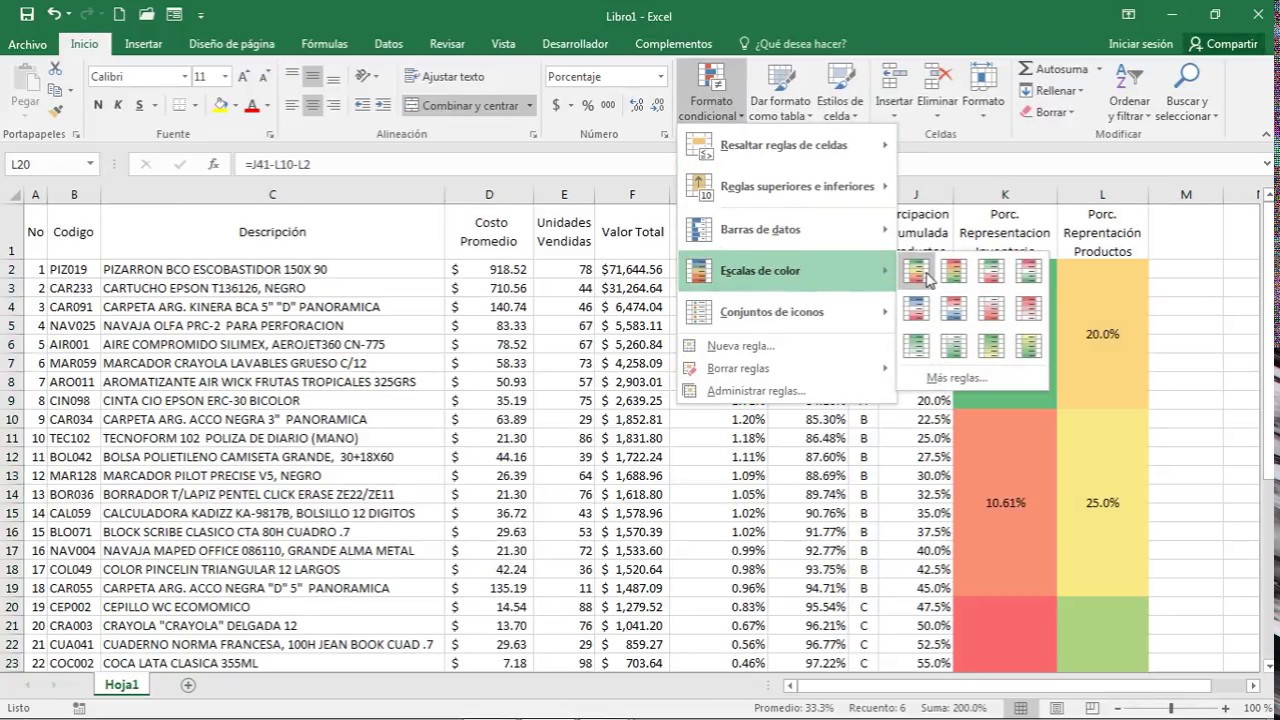Click the Cut scissors icon
The image size is (1280, 720).
coord(55,69)
